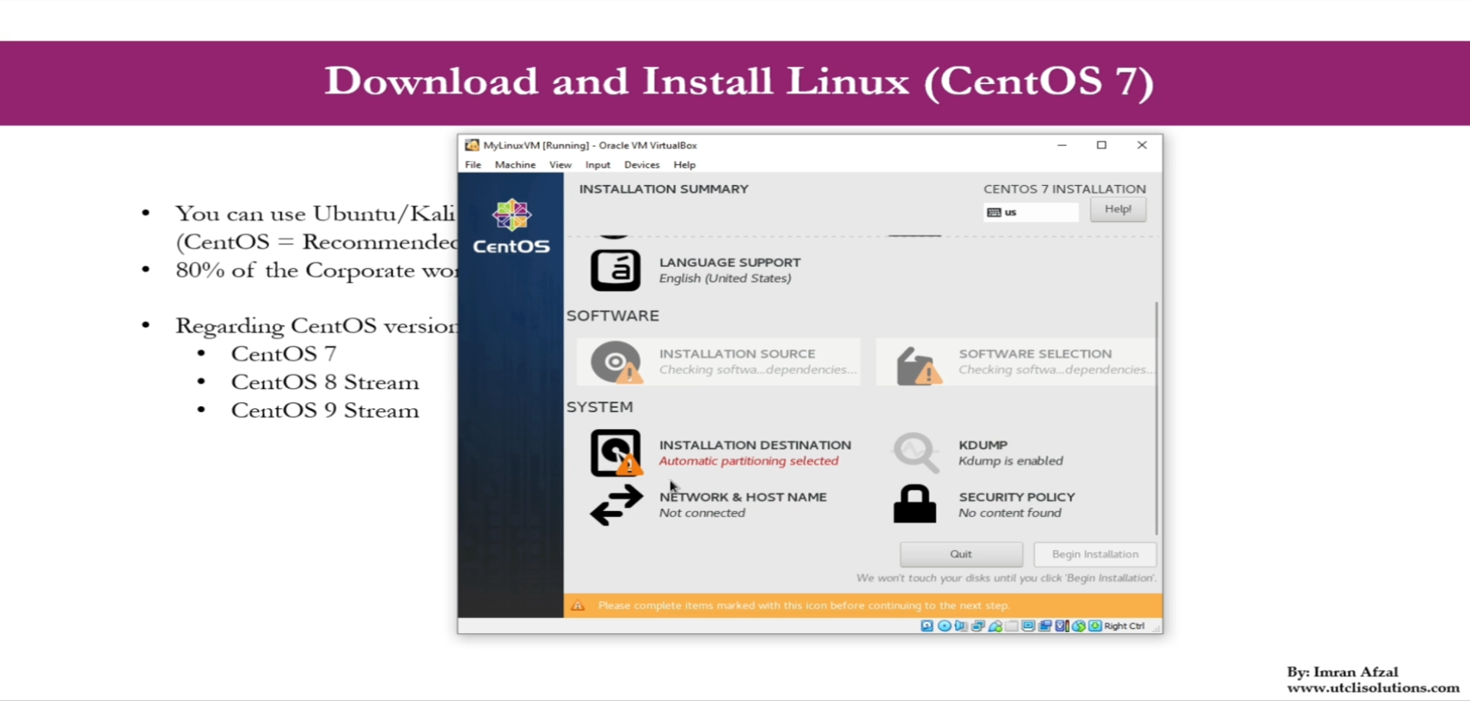Click the shared folders status icon
This screenshot has width=1470, height=701.
point(1011,626)
